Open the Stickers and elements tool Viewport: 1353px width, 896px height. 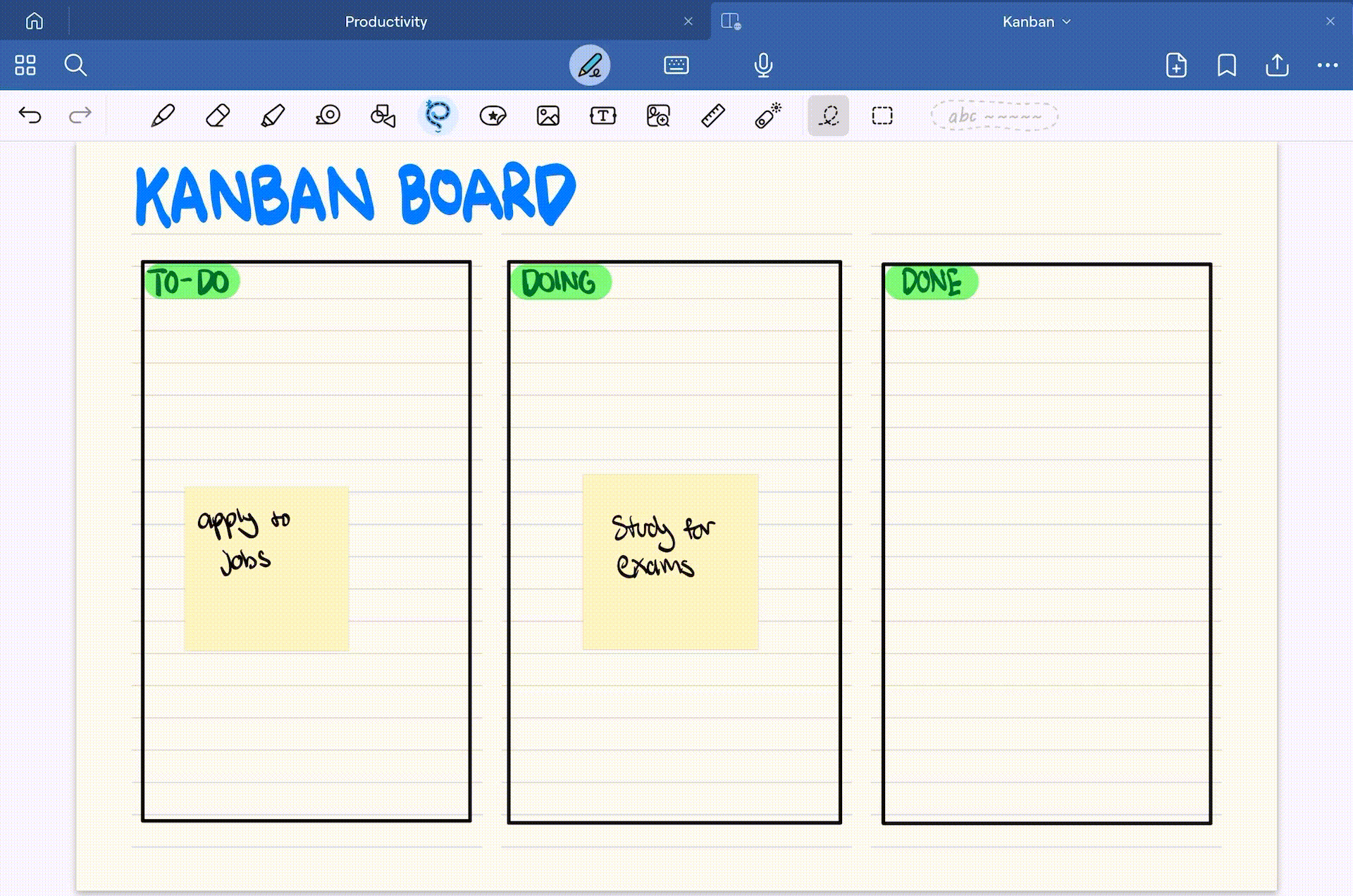point(493,116)
